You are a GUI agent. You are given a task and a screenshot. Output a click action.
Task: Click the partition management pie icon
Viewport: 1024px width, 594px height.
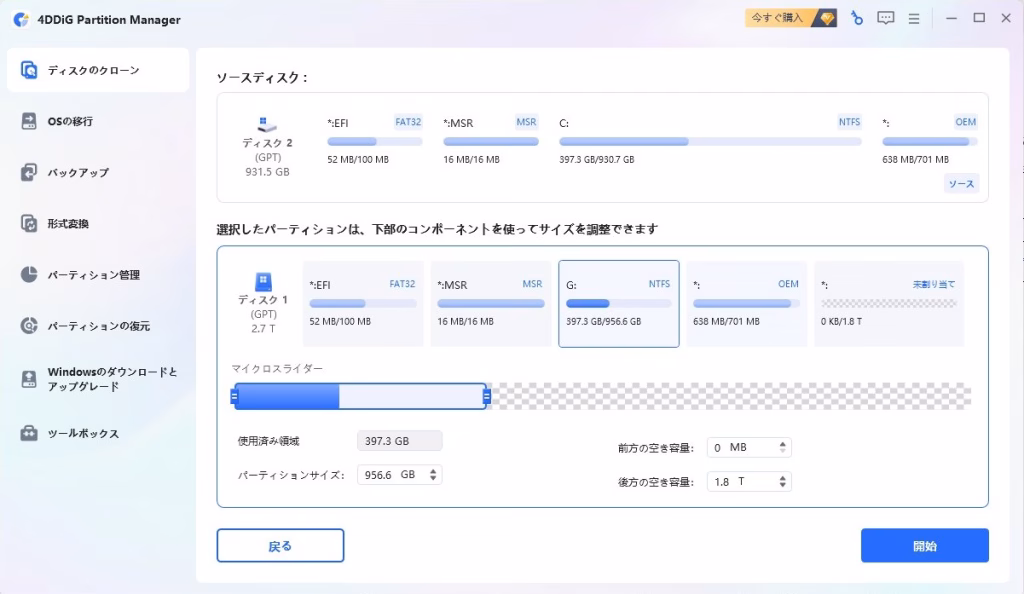click(x=29, y=275)
